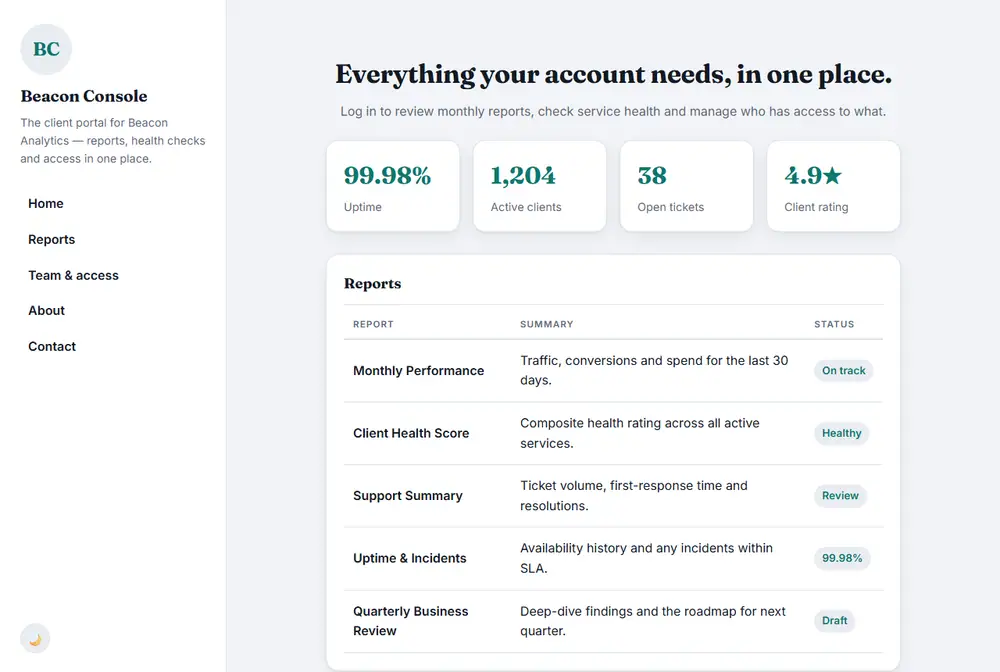
Task: Select the 1,204 Active clients card
Action: pyautogui.click(x=540, y=186)
